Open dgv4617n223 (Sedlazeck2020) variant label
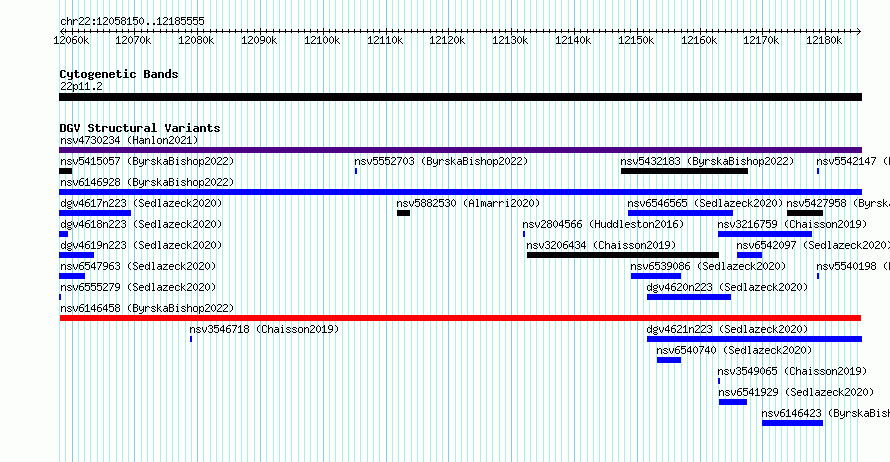The image size is (890, 462). 141,203
